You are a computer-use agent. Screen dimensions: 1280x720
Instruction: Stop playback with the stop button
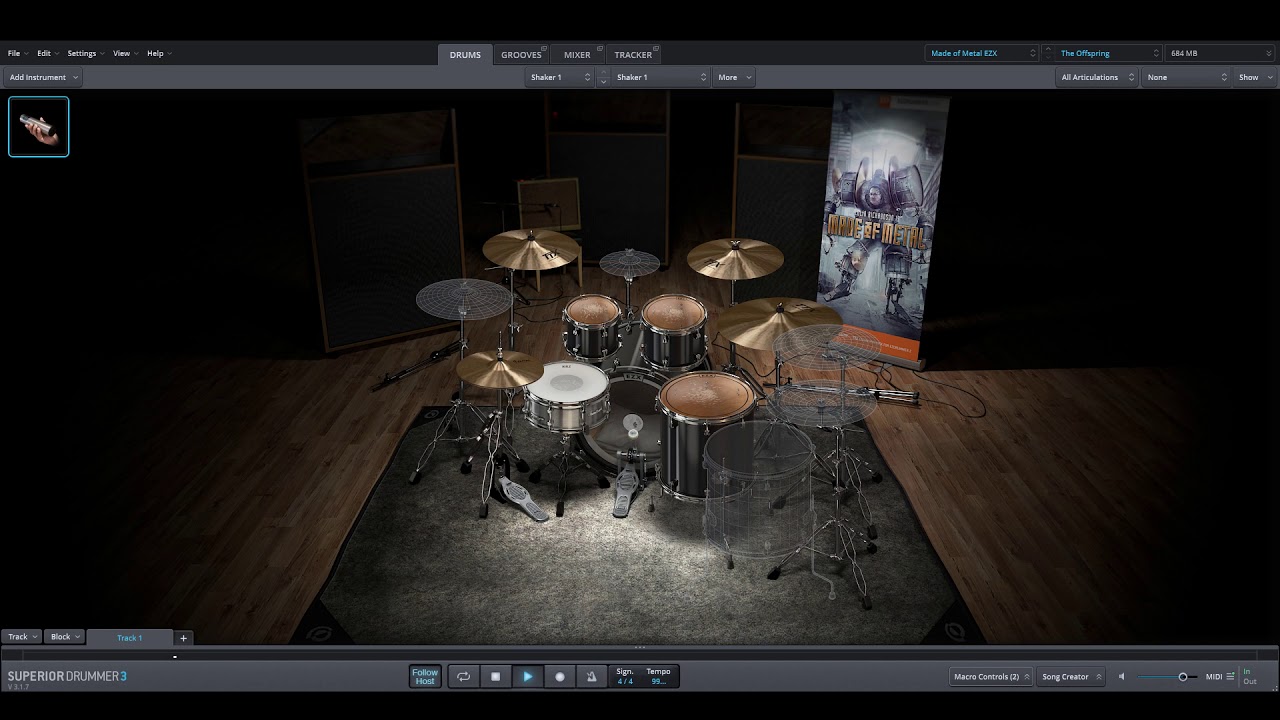coord(495,677)
